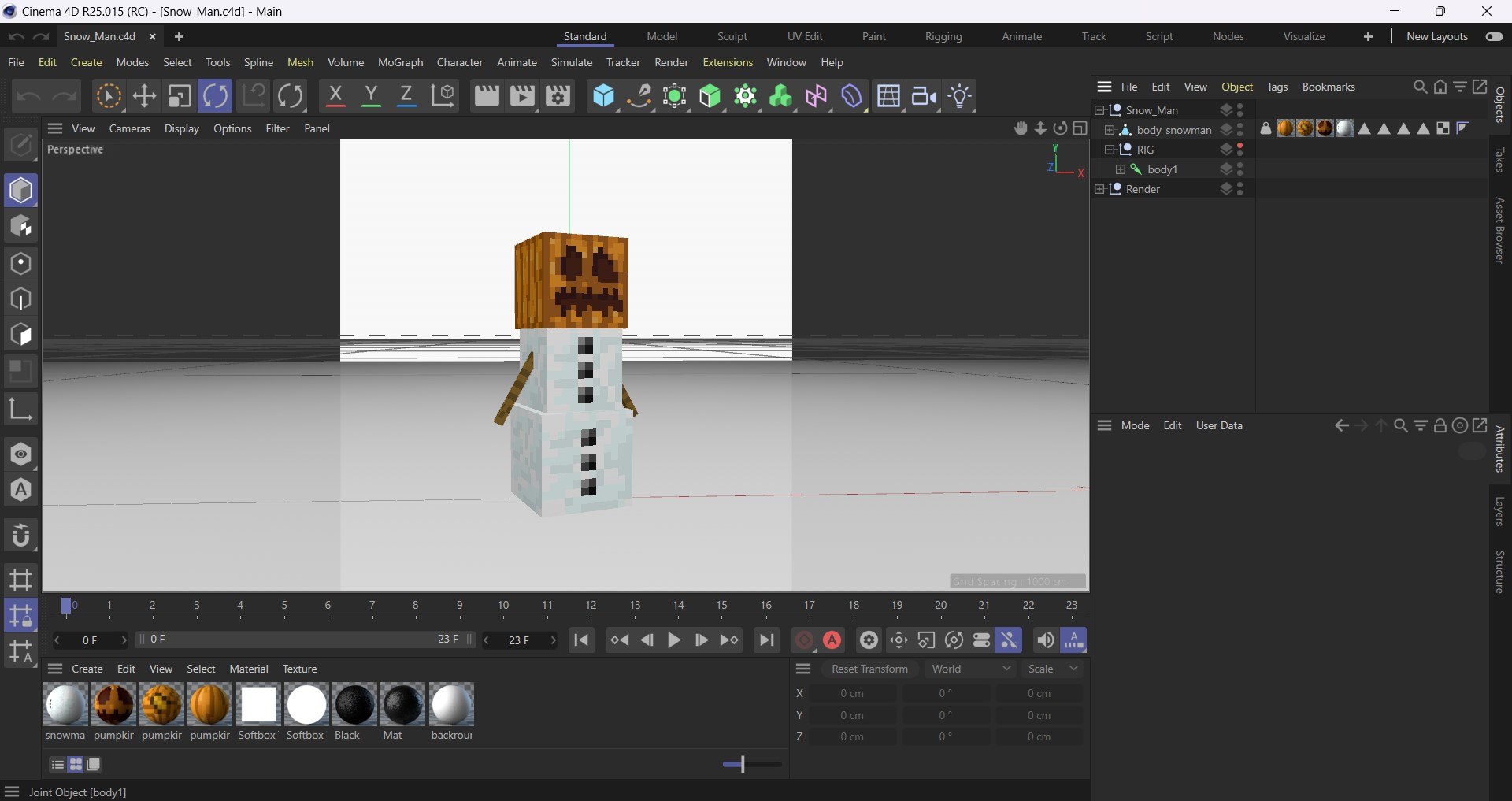This screenshot has height=801, width=1512.
Task: Open the live selection tool
Action: pos(109,96)
